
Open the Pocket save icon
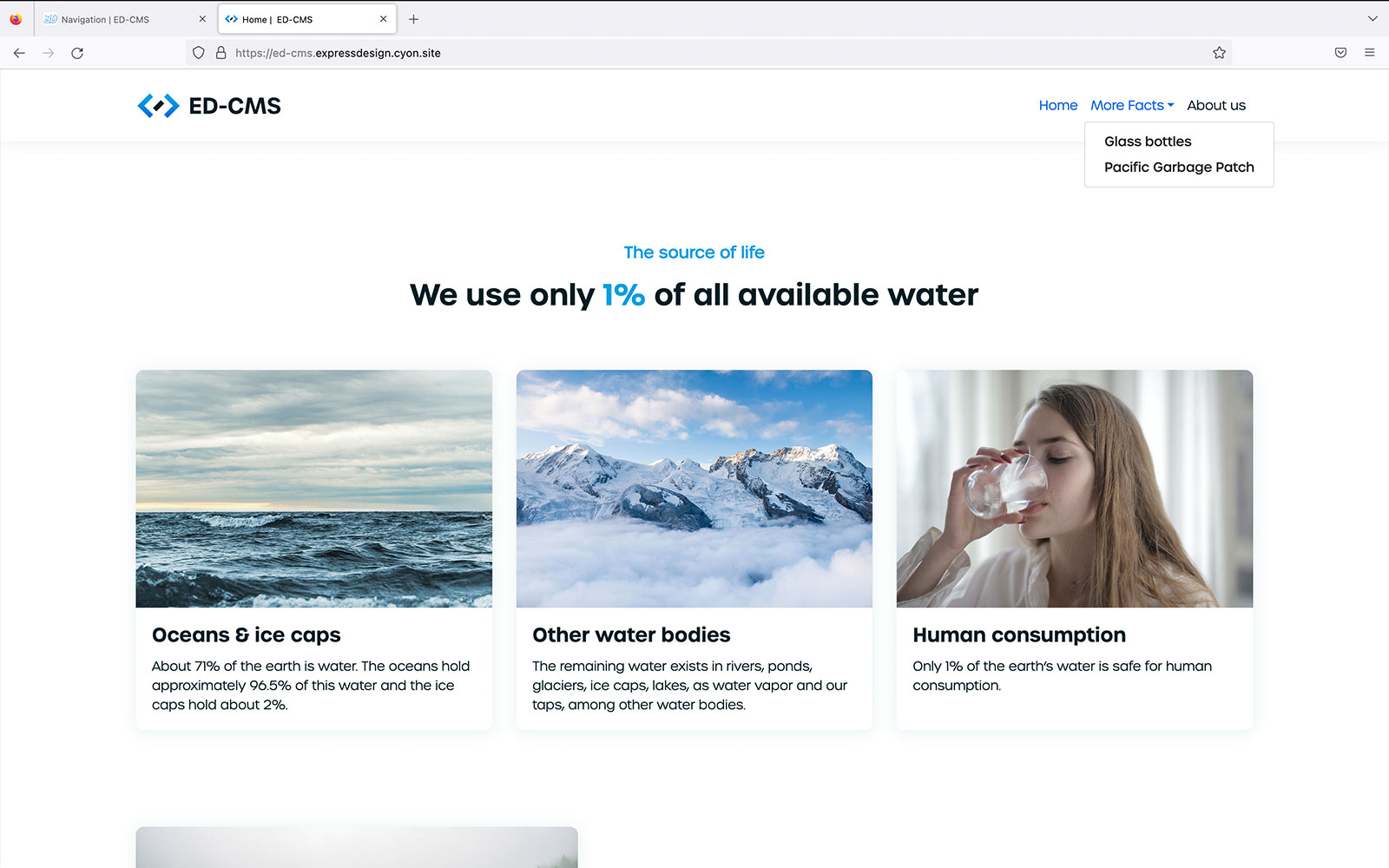1340,53
